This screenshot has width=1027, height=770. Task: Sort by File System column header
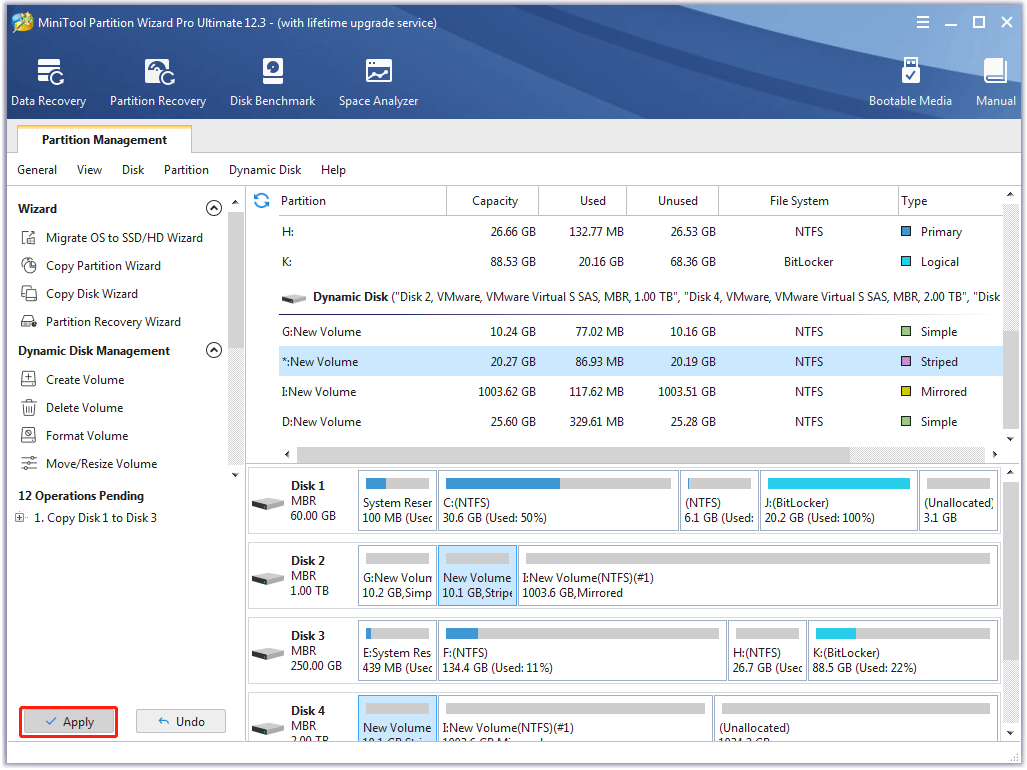[x=808, y=201]
